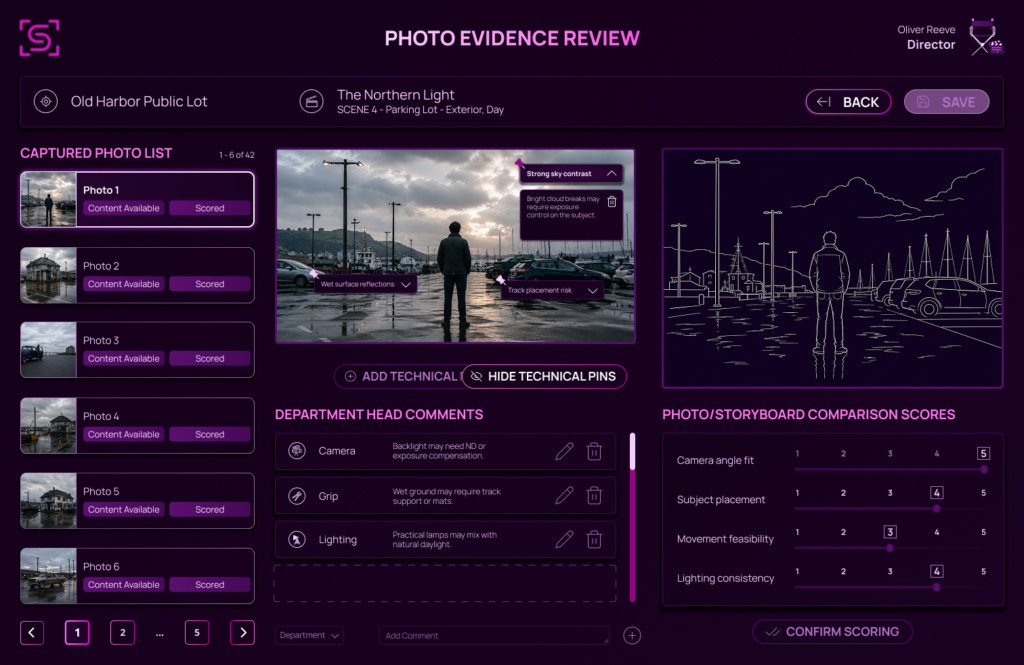Click the BACK button
Screen dimensions: 1024x665
[848, 102]
